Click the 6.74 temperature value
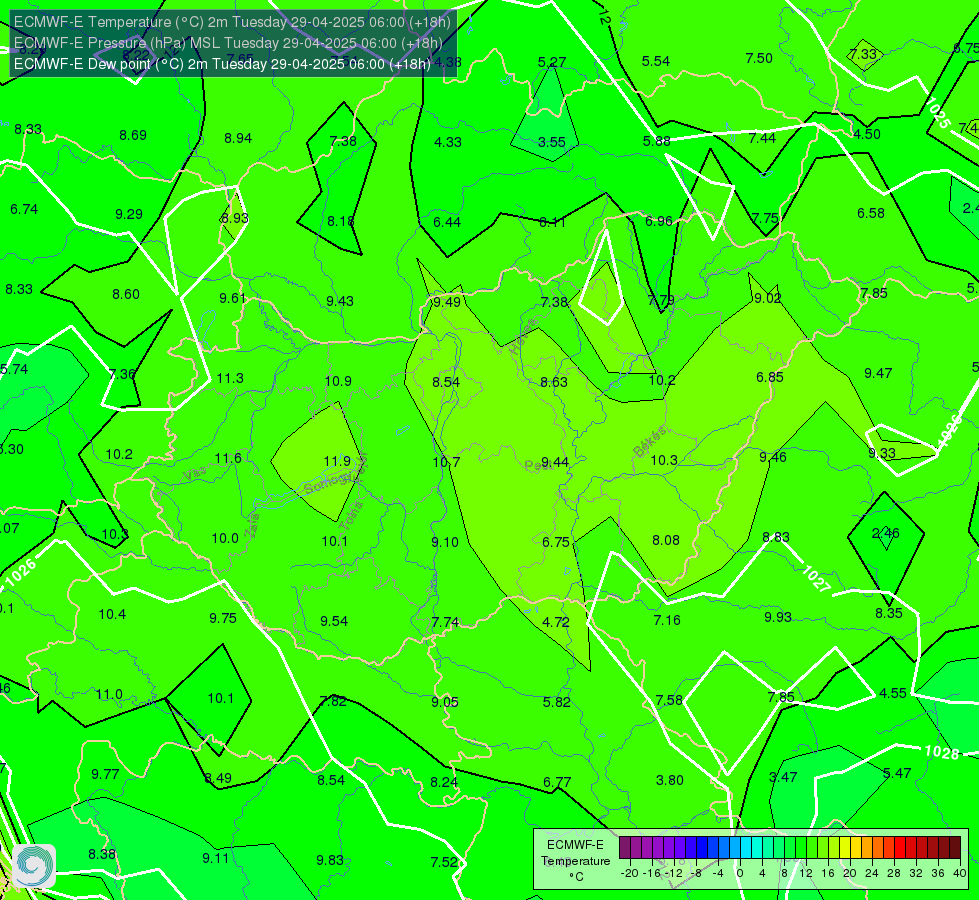Viewport: 979px width, 900px height. [24, 209]
